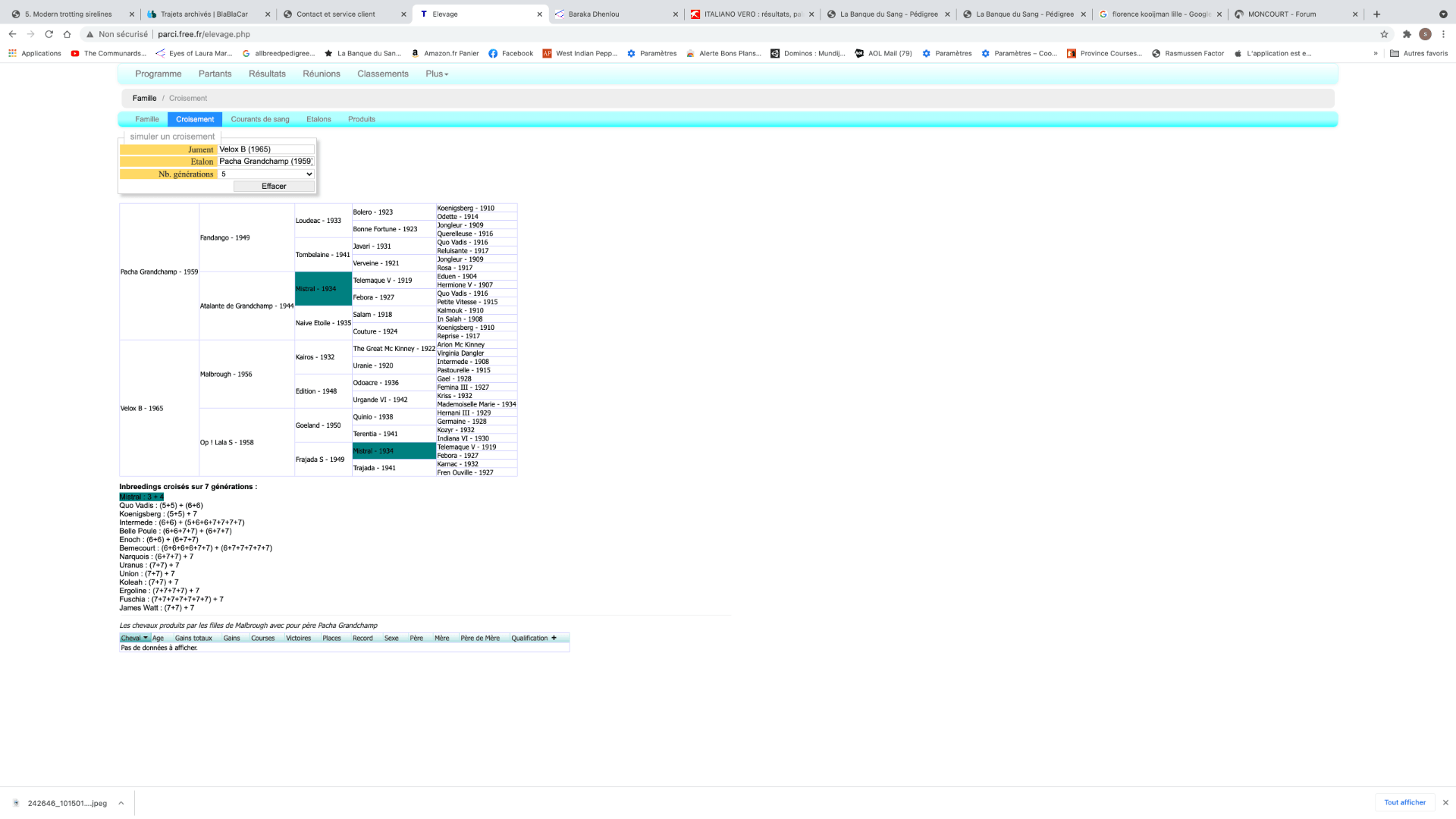The height and width of the screenshot is (819, 1456).
Task: Open the Programme menu
Action: pos(158,74)
